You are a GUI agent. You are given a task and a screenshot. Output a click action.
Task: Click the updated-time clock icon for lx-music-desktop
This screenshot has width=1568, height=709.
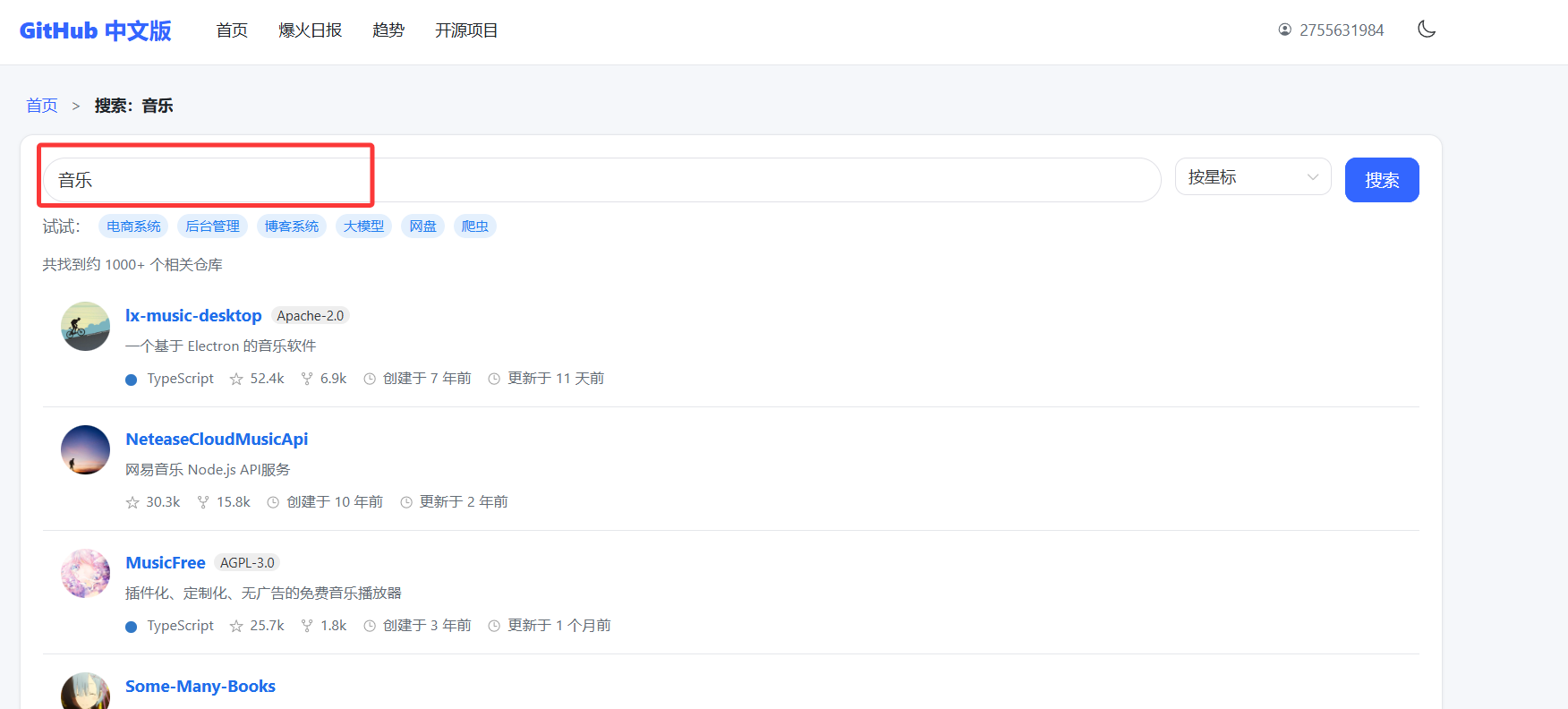pyautogui.click(x=494, y=379)
